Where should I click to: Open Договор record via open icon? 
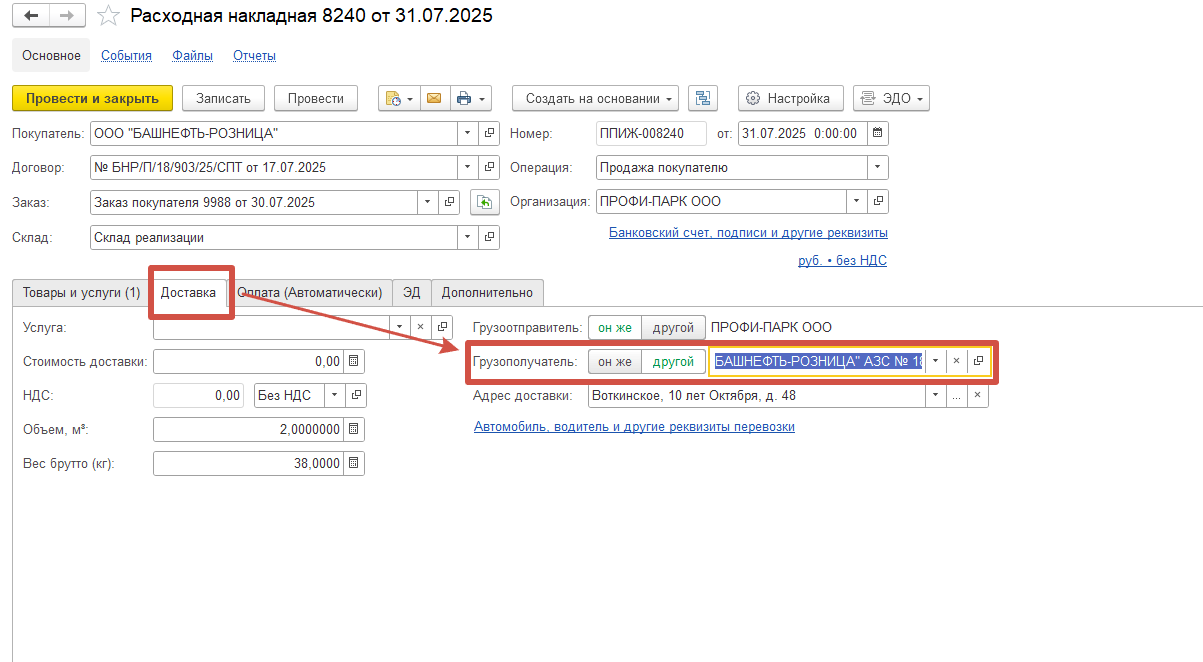pyautogui.click(x=490, y=167)
